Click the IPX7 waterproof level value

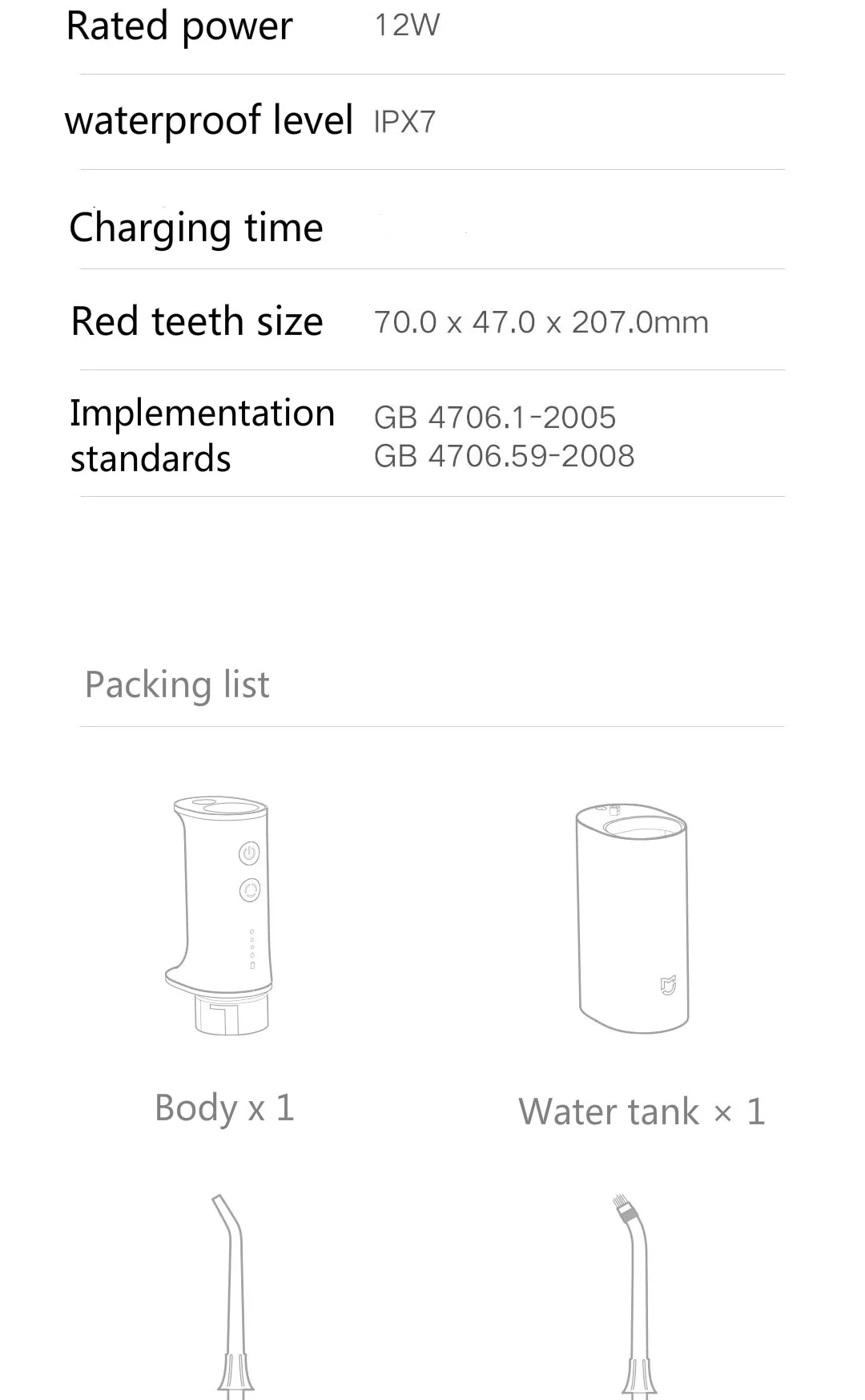[404, 122]
